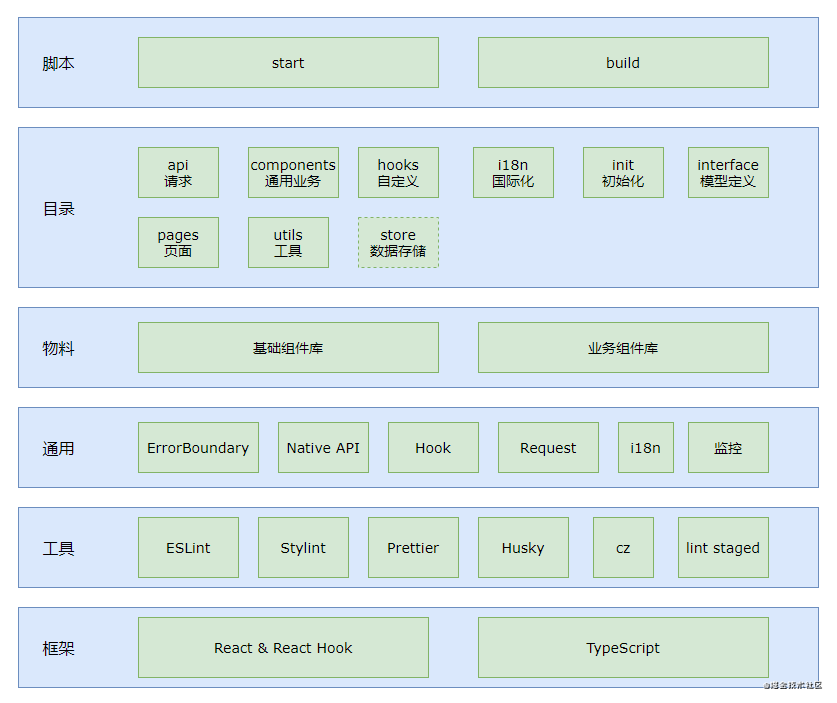Click the 业务组件库 box

[x=623, y=347]
